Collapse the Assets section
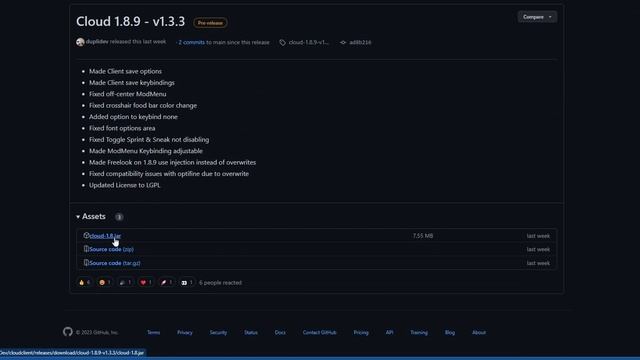The height and width of the screenshot is (360, 640). pos(91,216)
